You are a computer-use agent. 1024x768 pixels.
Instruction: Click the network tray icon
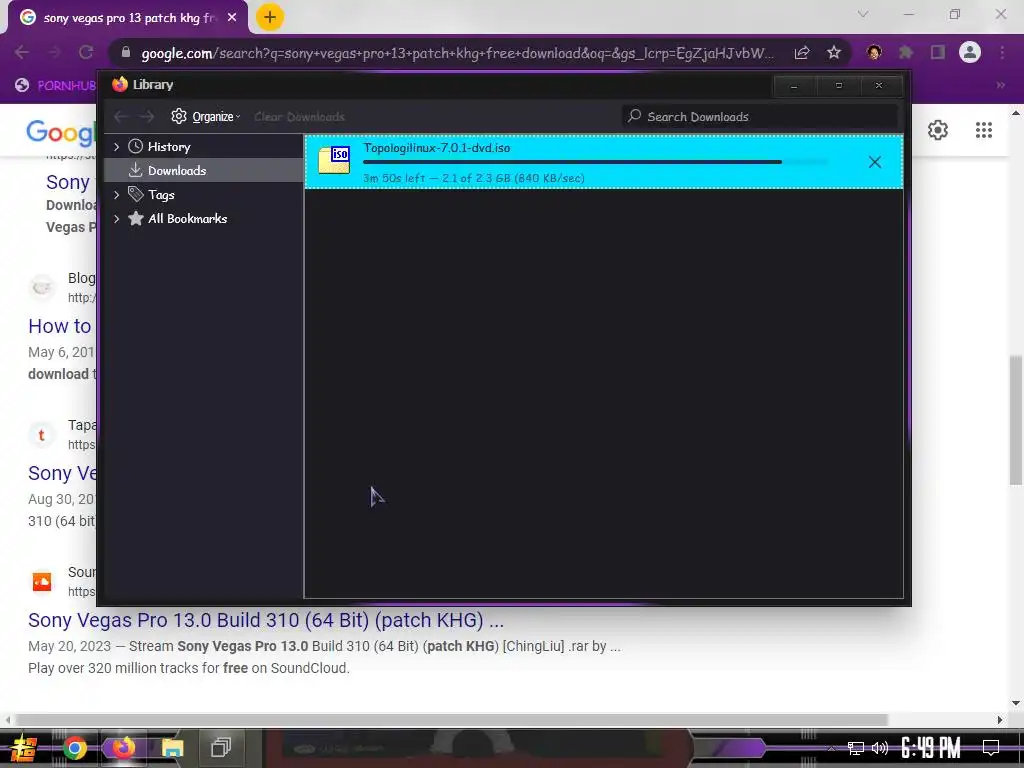(x=856, y=748)
